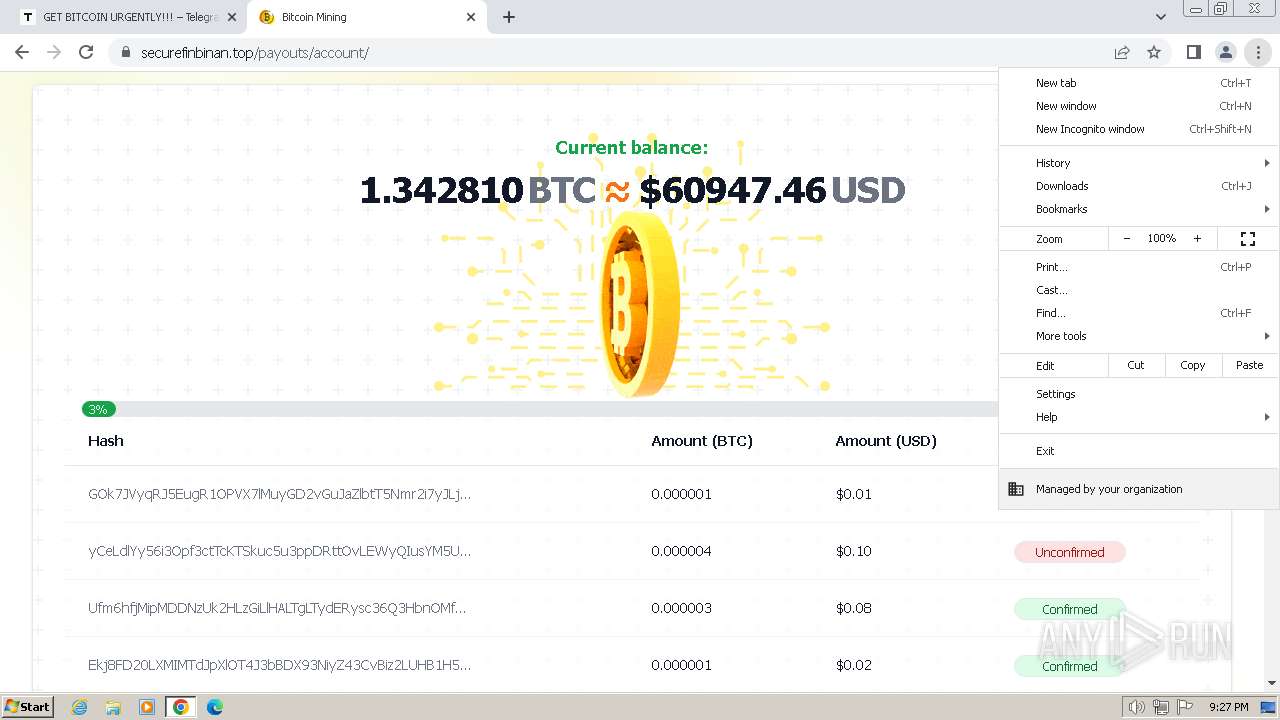Click the Hash column header

pyautogui.click(x=106, y=441)
